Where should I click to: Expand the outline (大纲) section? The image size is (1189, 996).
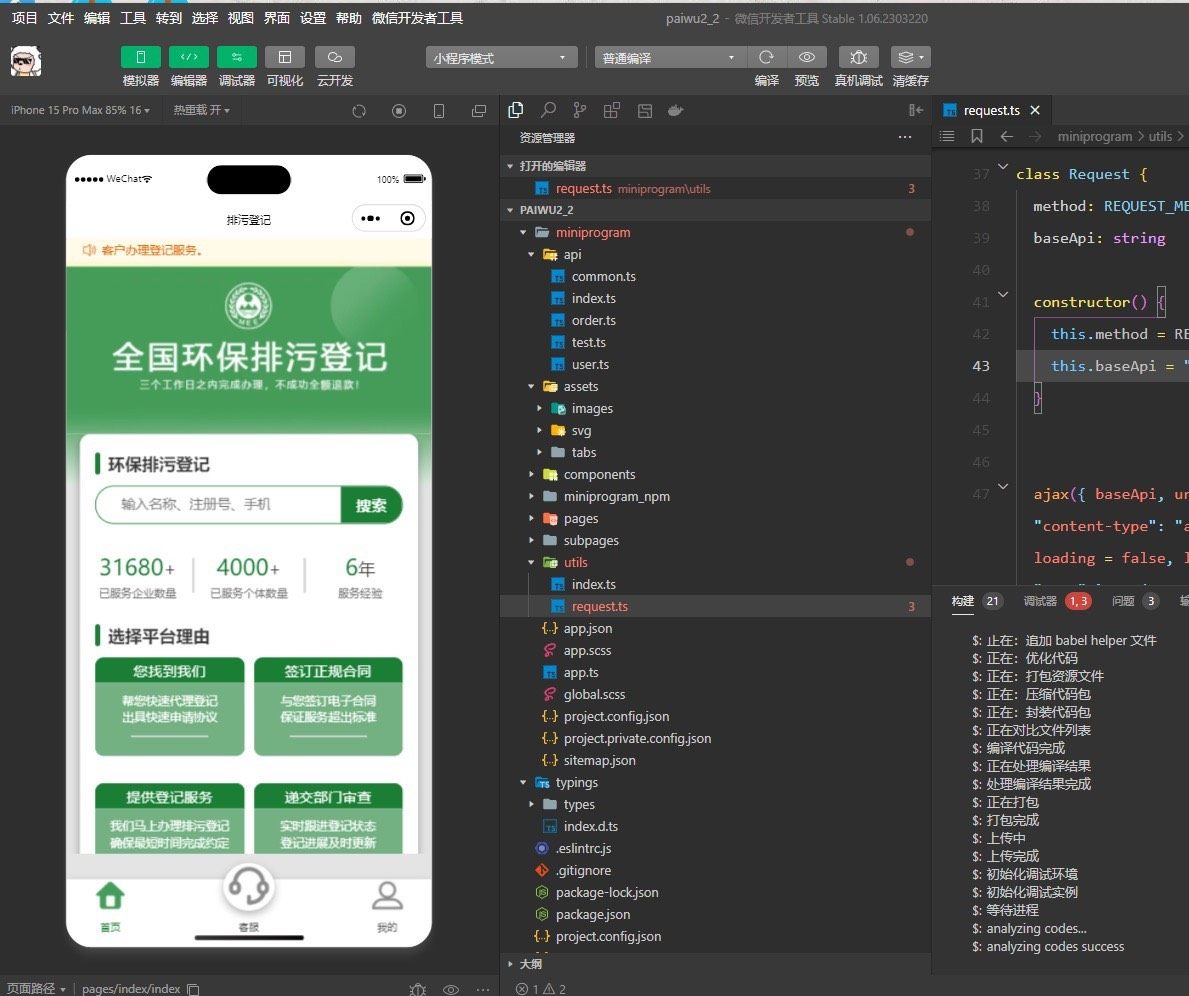[510, 963]
